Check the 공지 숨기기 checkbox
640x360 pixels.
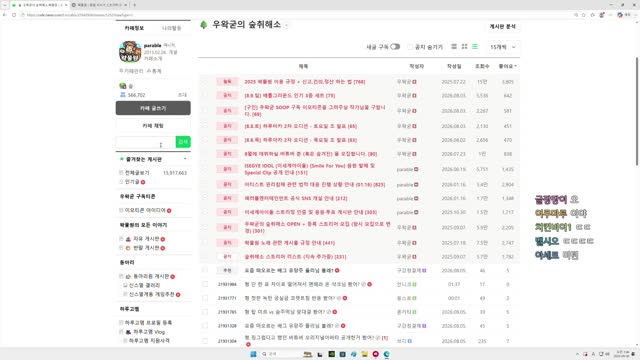(x=410, y=47)
